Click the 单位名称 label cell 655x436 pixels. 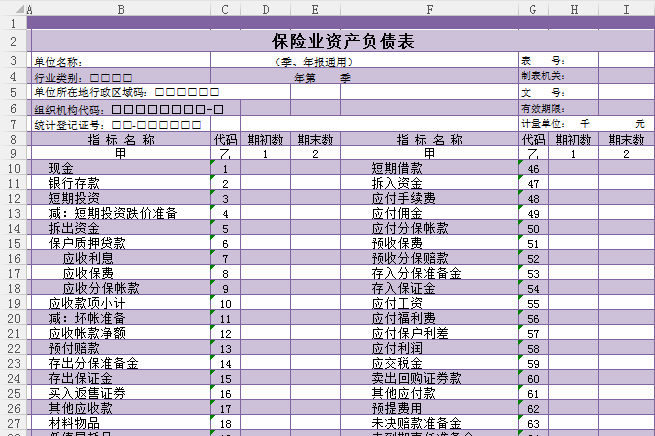coord(58,62)
